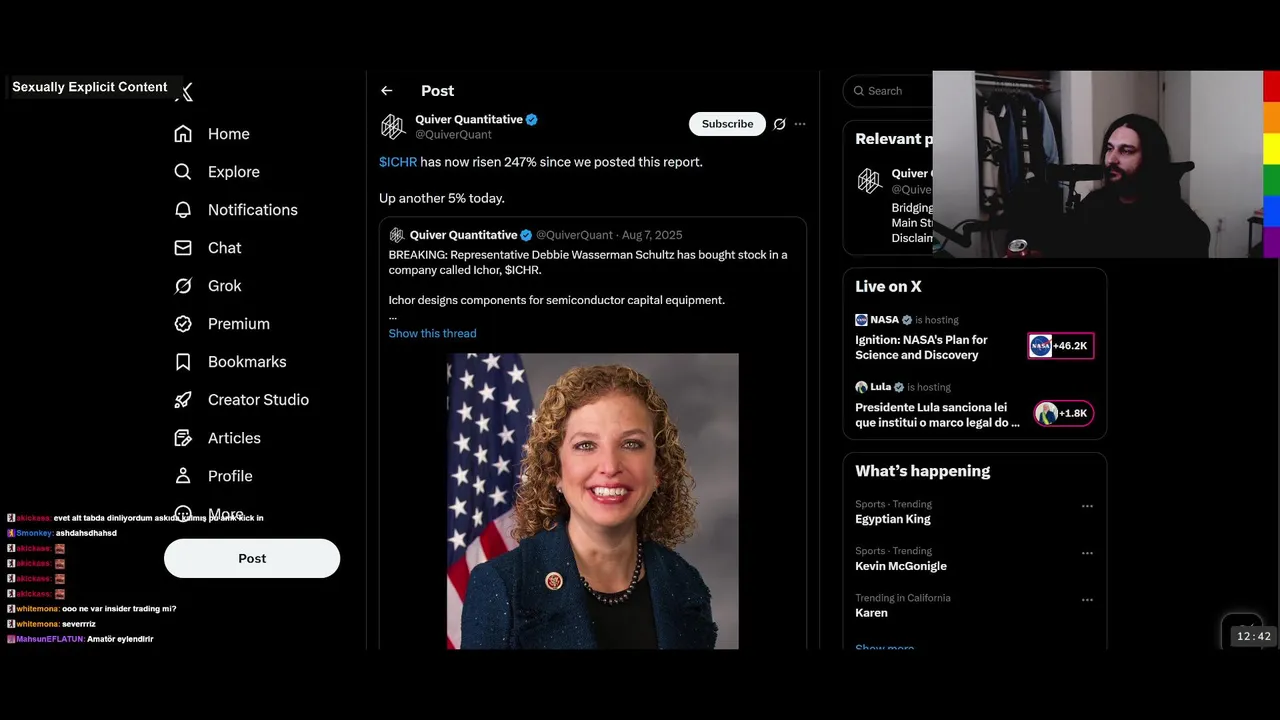This screenshot has width=1280, height=720.
Task: Click the large Post compose button
Action: coord(252,558)
